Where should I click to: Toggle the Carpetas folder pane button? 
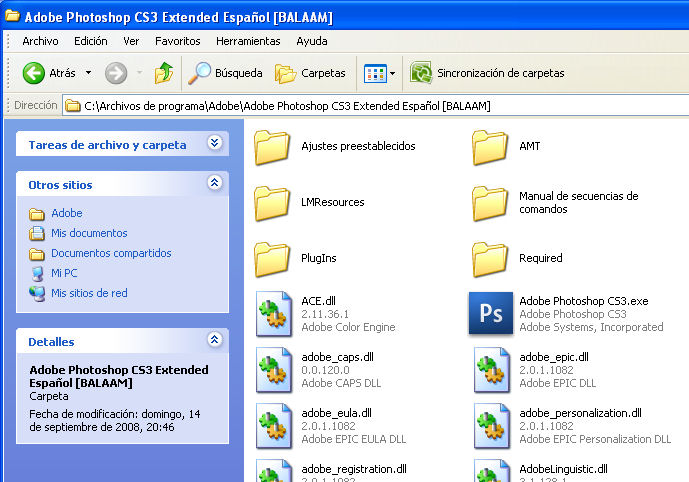[310, 73]
